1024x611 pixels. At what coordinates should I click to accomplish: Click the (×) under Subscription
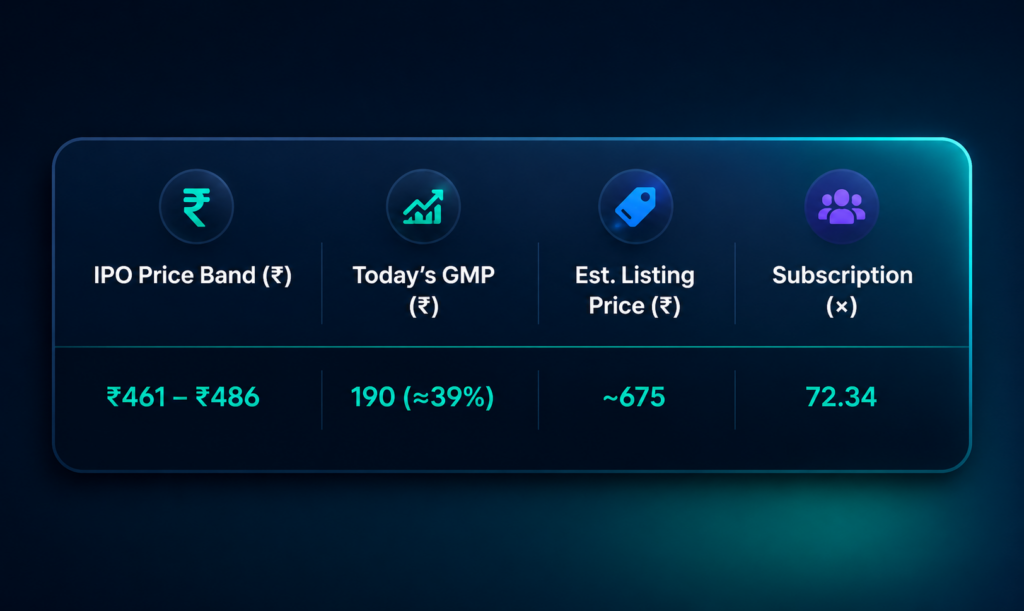(841, 306)
